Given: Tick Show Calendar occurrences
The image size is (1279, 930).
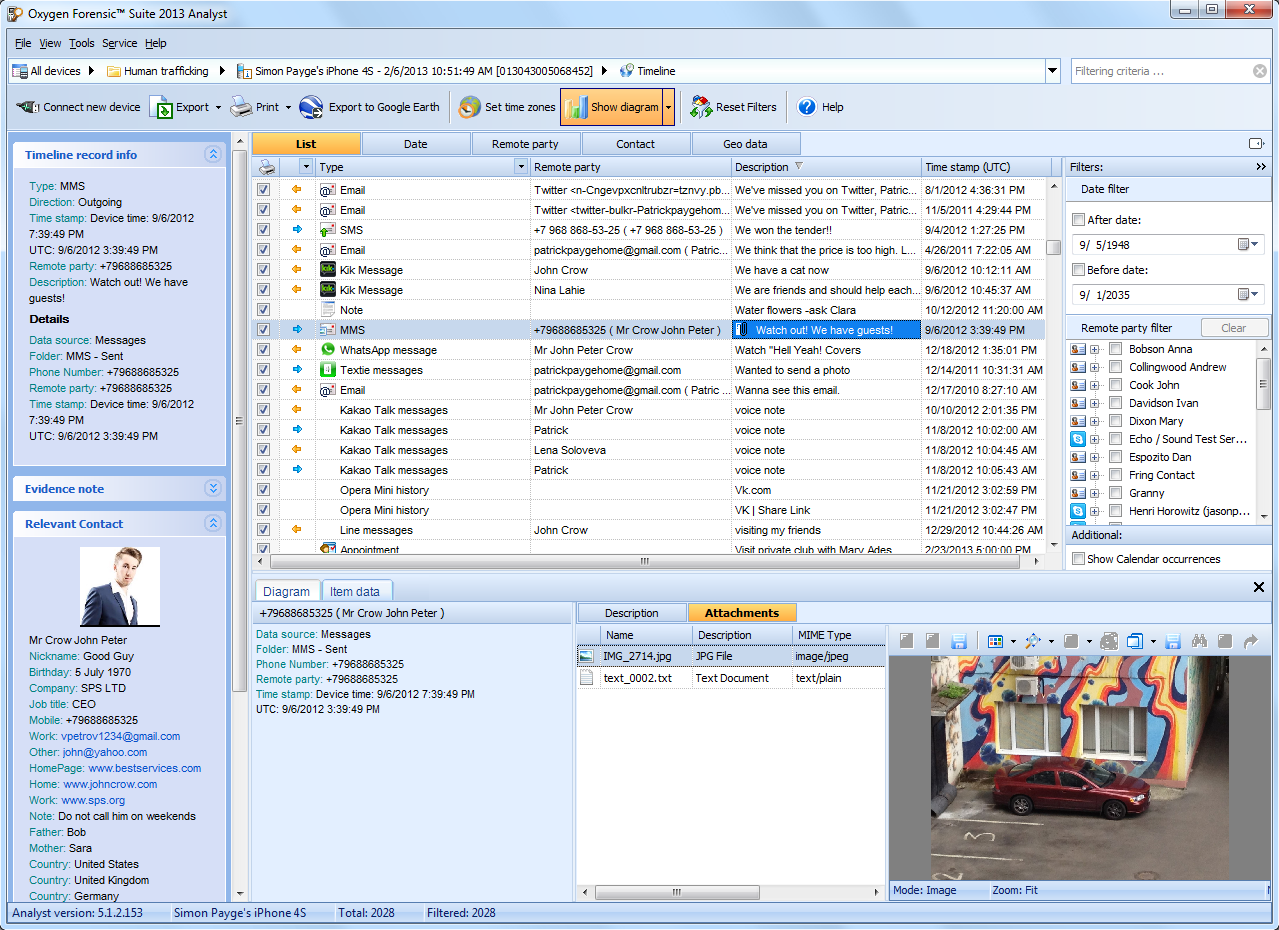Looking at the screenshot, I should pos(1078,559).
